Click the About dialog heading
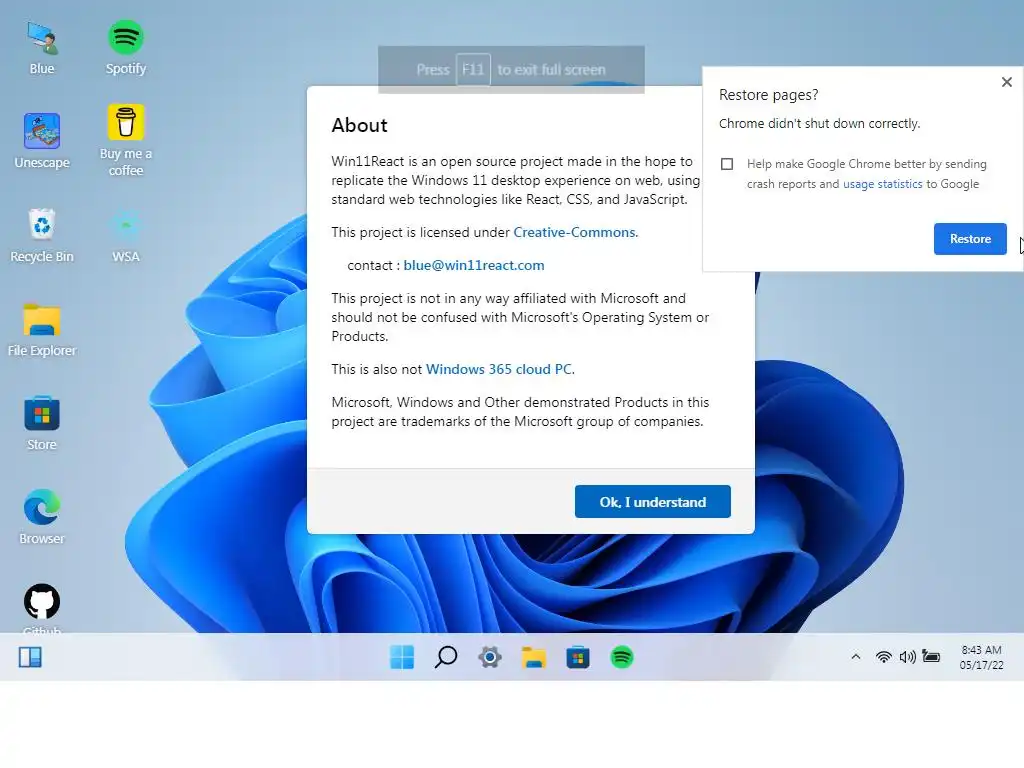This screenshot has width=1024, height=768. [x=359, y=125]
